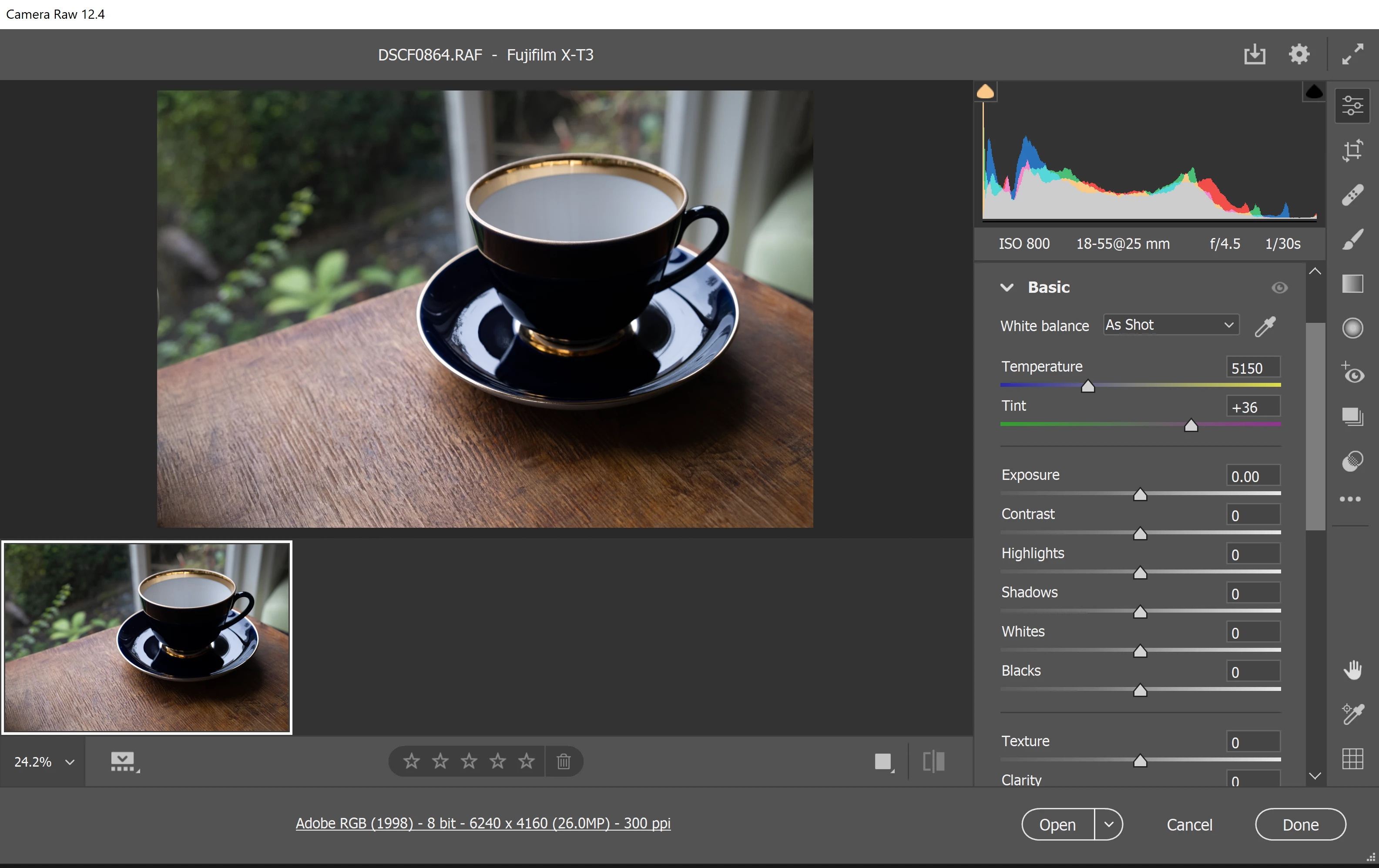Select the Graduated Filter tool
1379x868 pixels.
[x=1352, y=284]
